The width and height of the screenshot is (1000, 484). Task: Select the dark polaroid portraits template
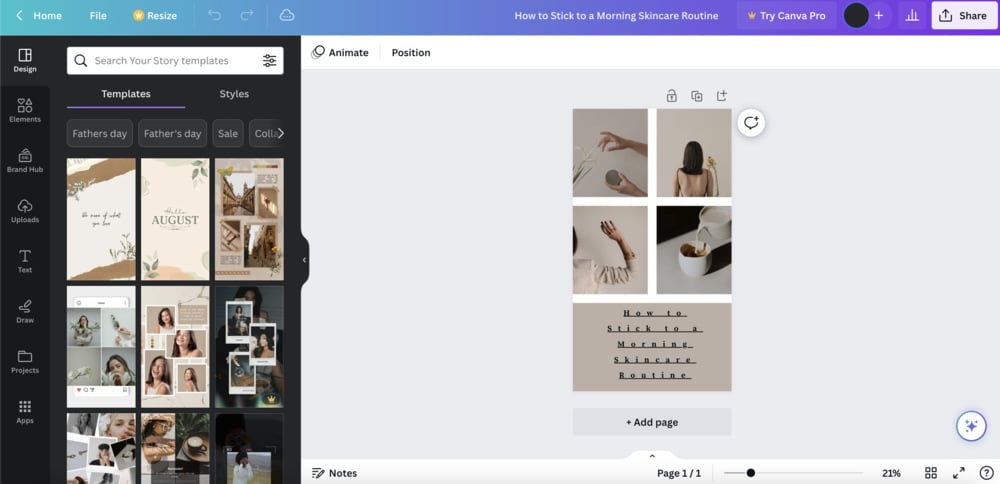pyautogui.click(x=249, y=347)
